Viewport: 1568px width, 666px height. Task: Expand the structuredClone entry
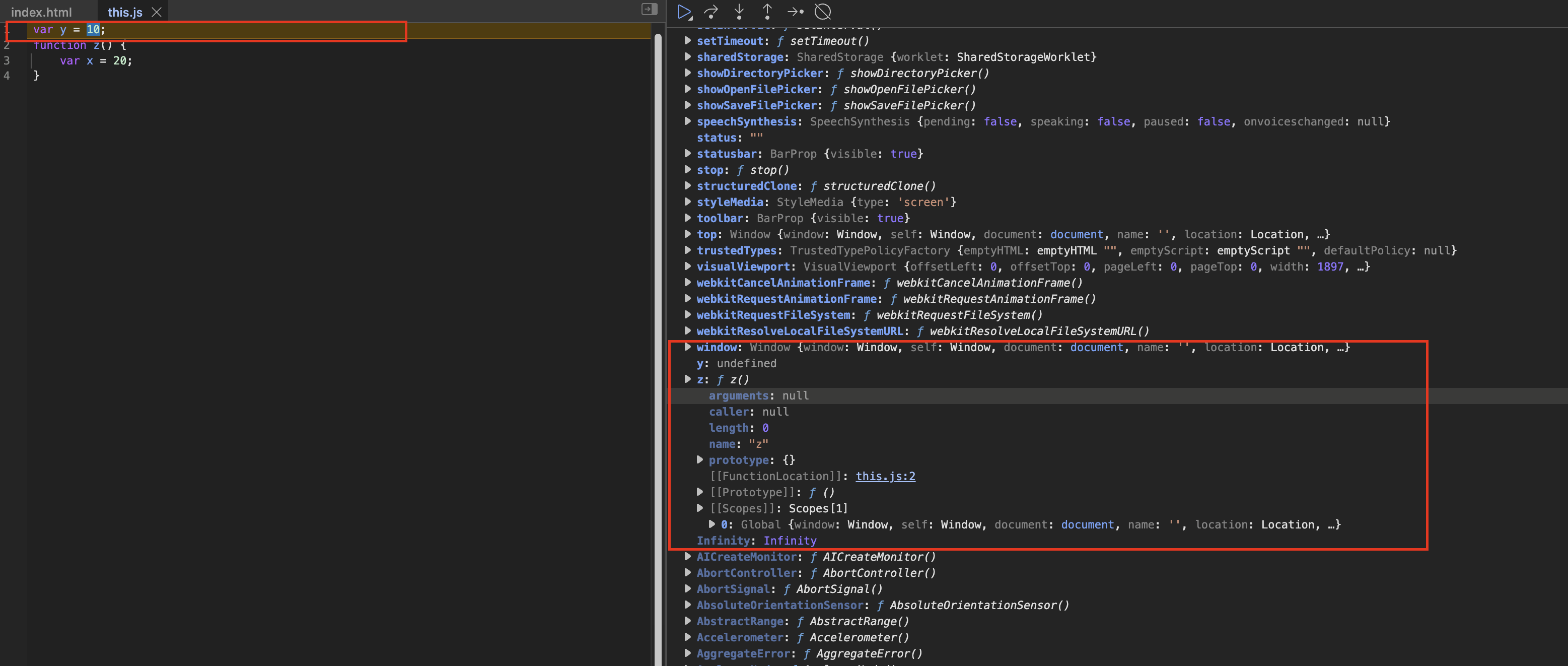coord(687,186)
